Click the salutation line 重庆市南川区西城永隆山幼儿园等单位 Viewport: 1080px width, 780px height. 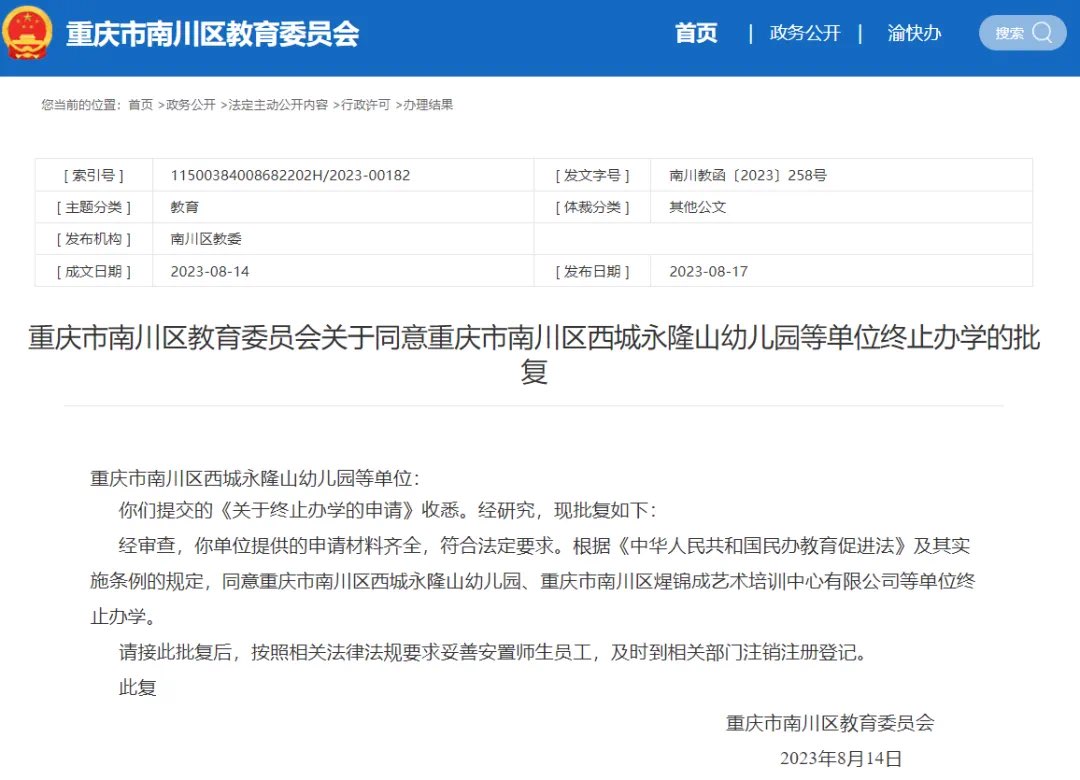point(255,478)
